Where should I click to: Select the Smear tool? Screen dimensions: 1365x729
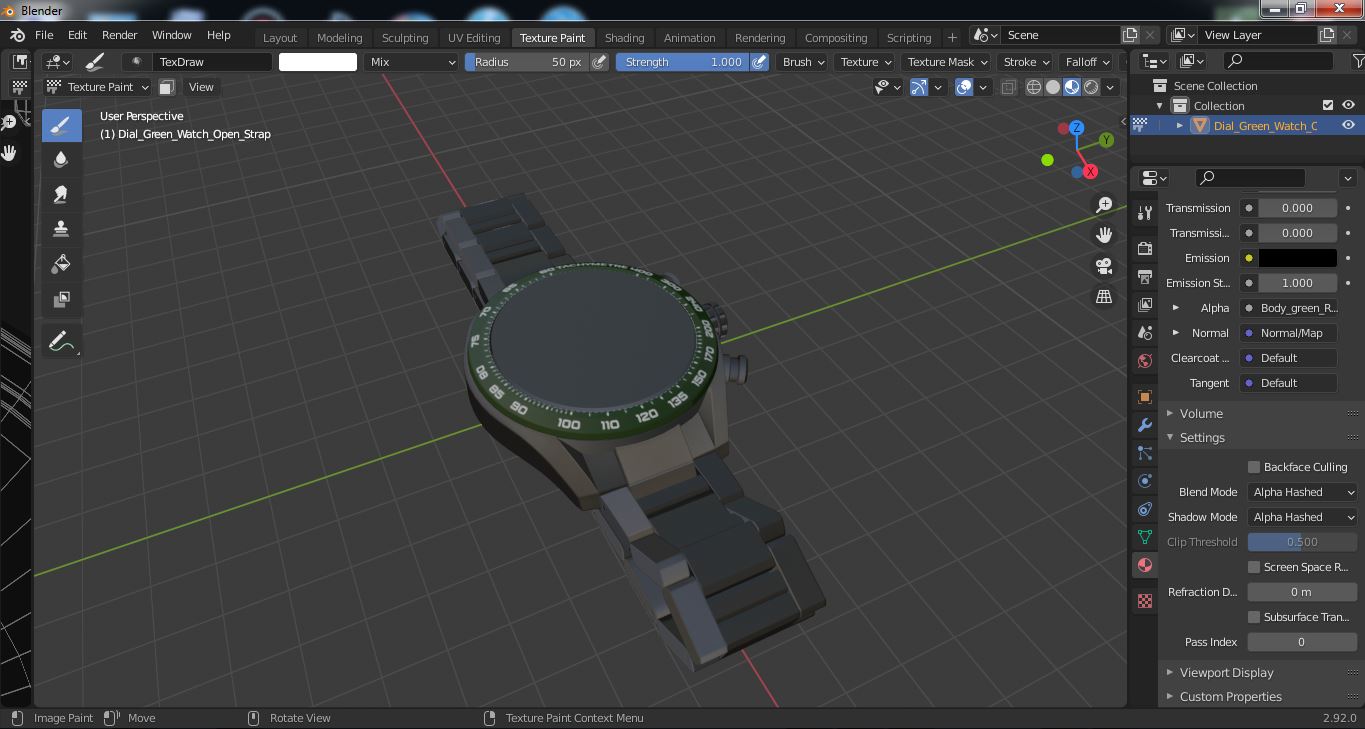click(61, 195)
